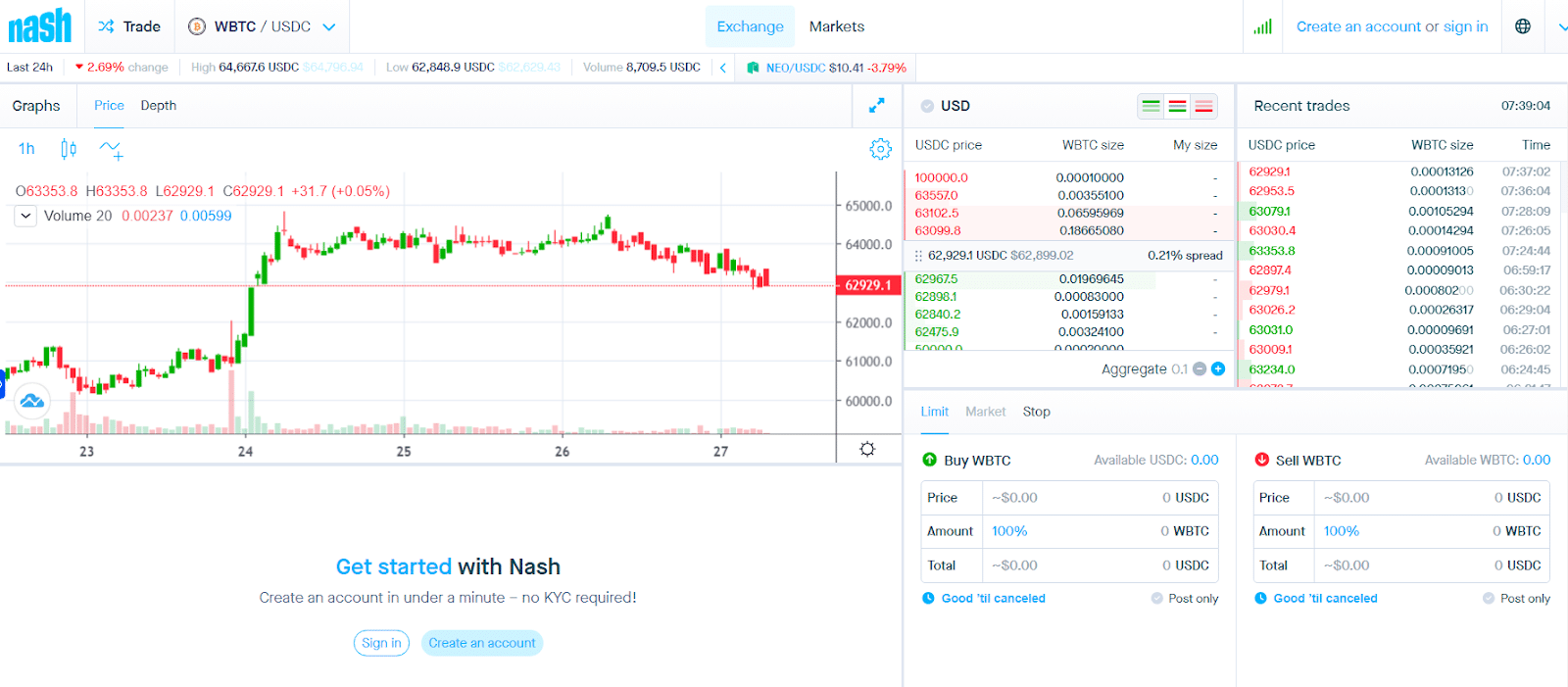Image resolution: width=1568 pixels, height=687 pixels.
Task: Click recent trade at 62953.5
Action: pyautogui.click(x=1397, y=191)
